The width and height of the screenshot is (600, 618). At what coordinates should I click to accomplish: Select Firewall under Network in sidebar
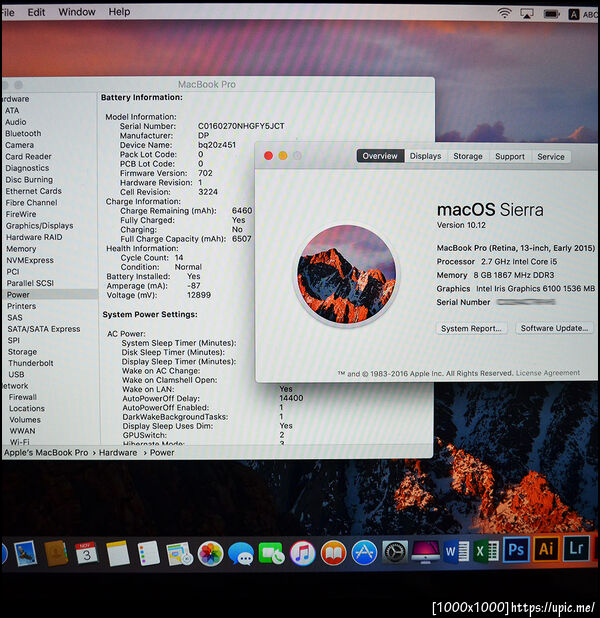click(23, 397)
